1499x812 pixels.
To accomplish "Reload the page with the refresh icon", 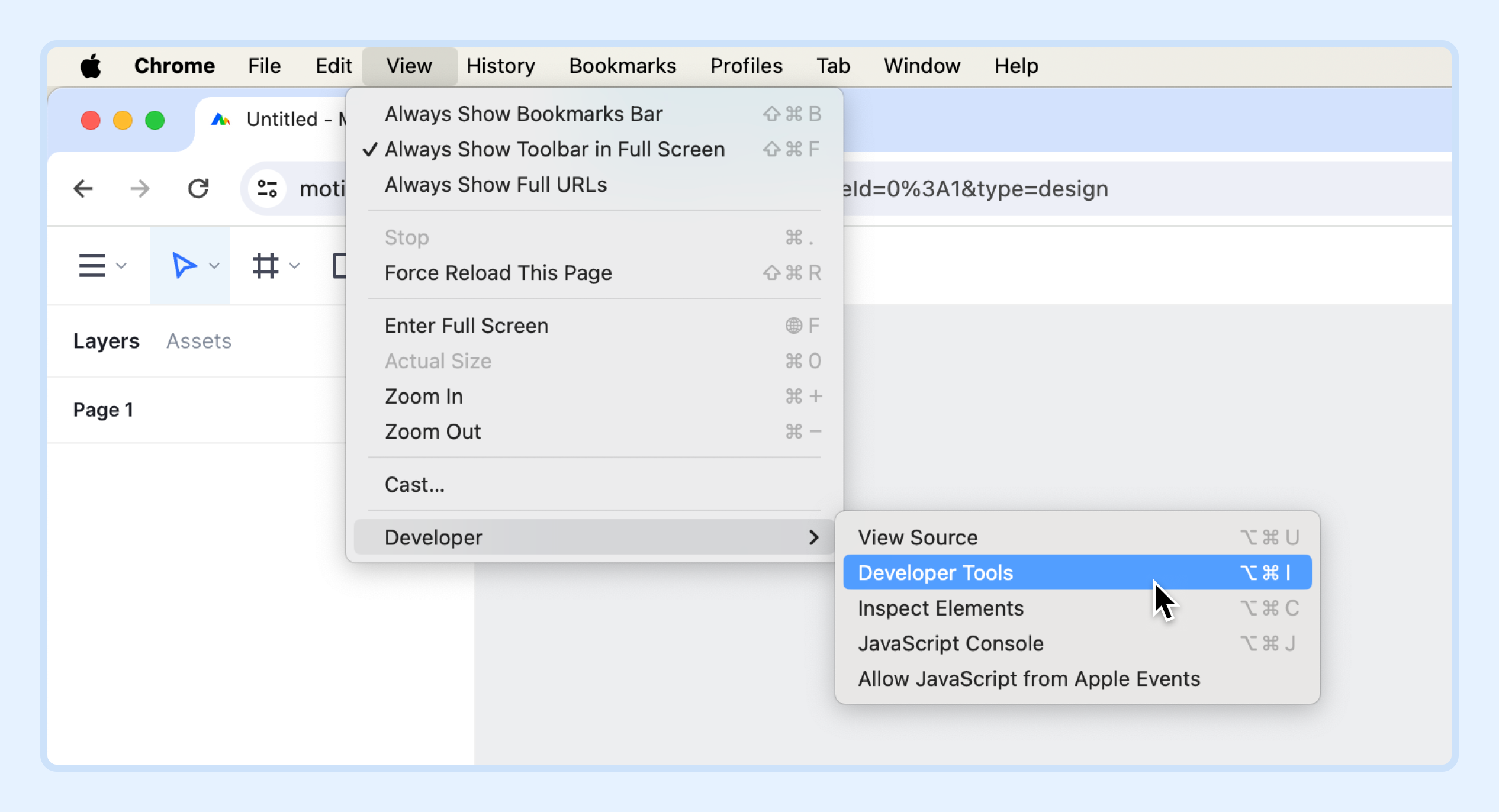I will pos(198,189).
